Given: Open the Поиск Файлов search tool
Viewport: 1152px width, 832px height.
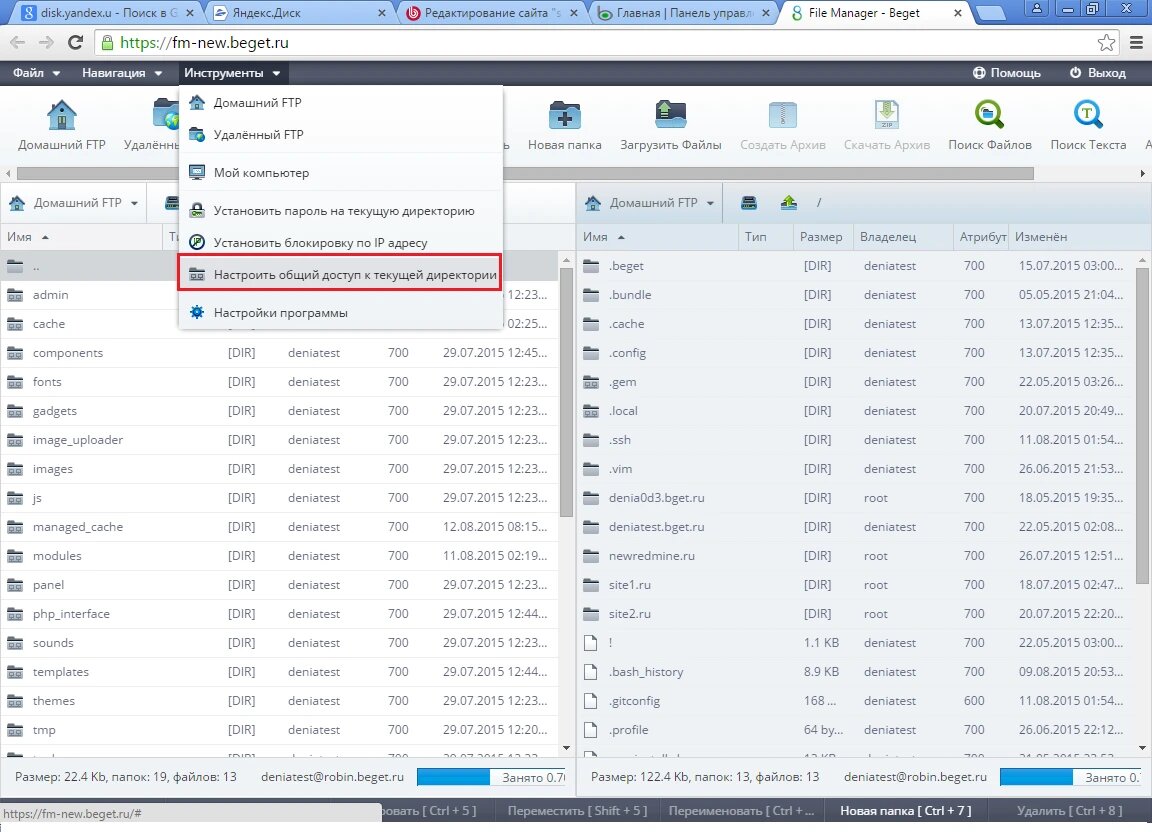Looking at the screenshot, I should coord(989,126).
